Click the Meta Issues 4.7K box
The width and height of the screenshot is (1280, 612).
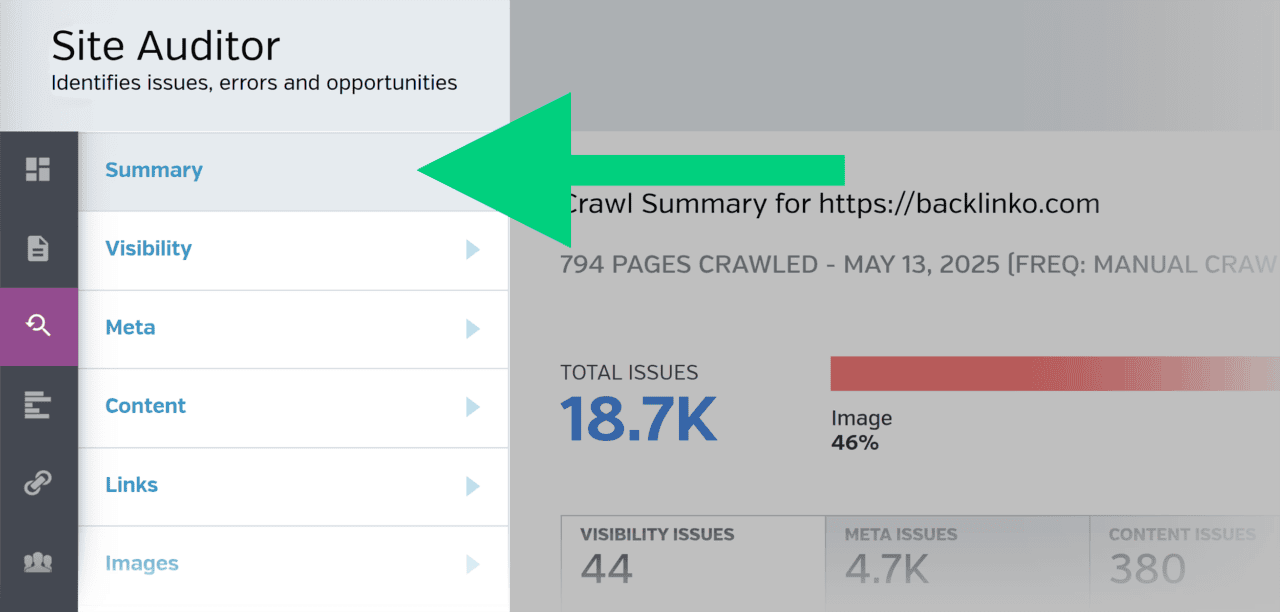[x=956, y=562]
